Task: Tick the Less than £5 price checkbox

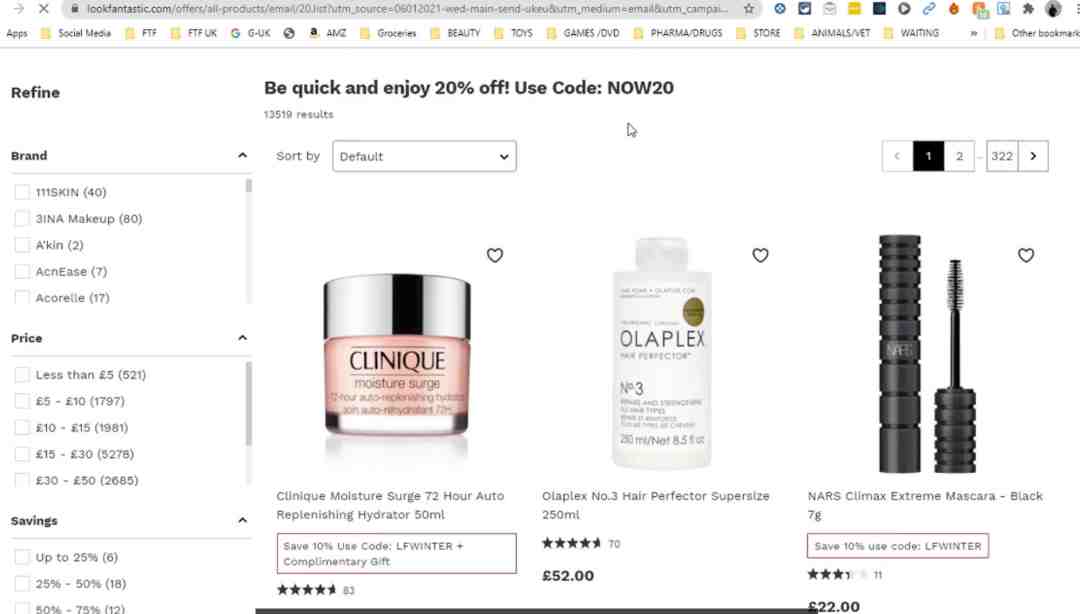Action: pyautogui.click(x=22, y=375)
